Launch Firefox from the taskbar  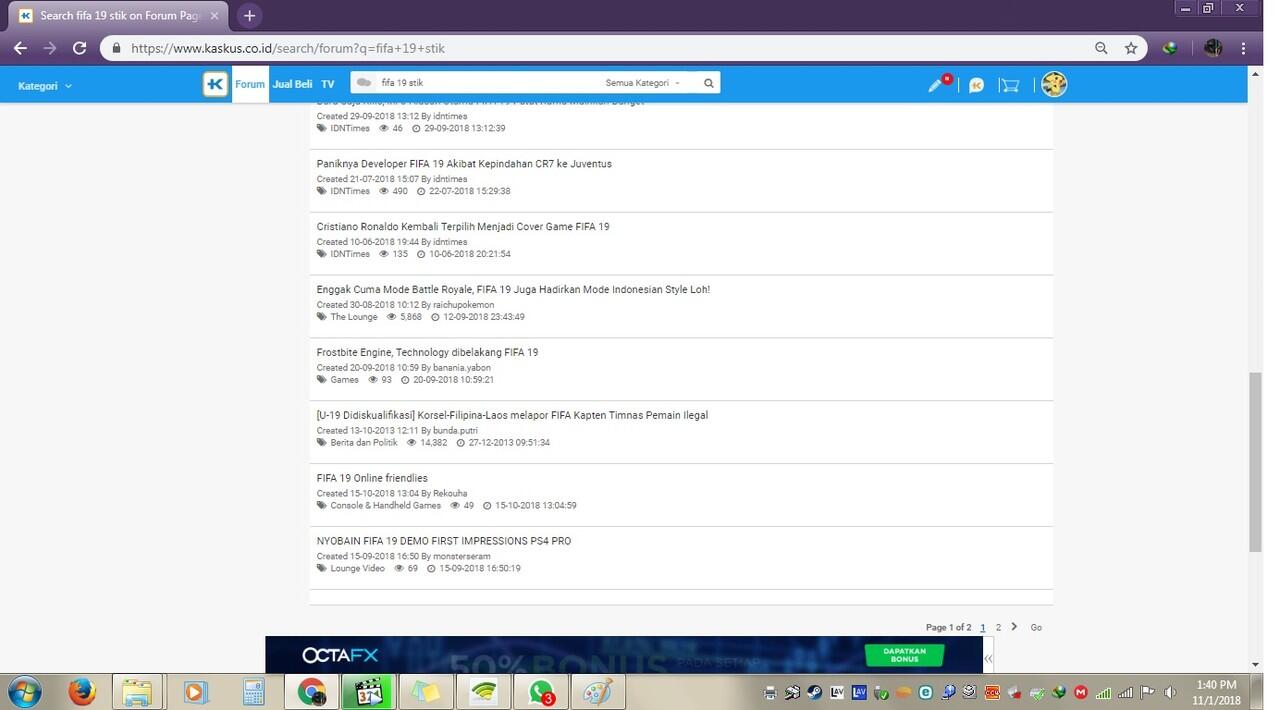(82, 691)
